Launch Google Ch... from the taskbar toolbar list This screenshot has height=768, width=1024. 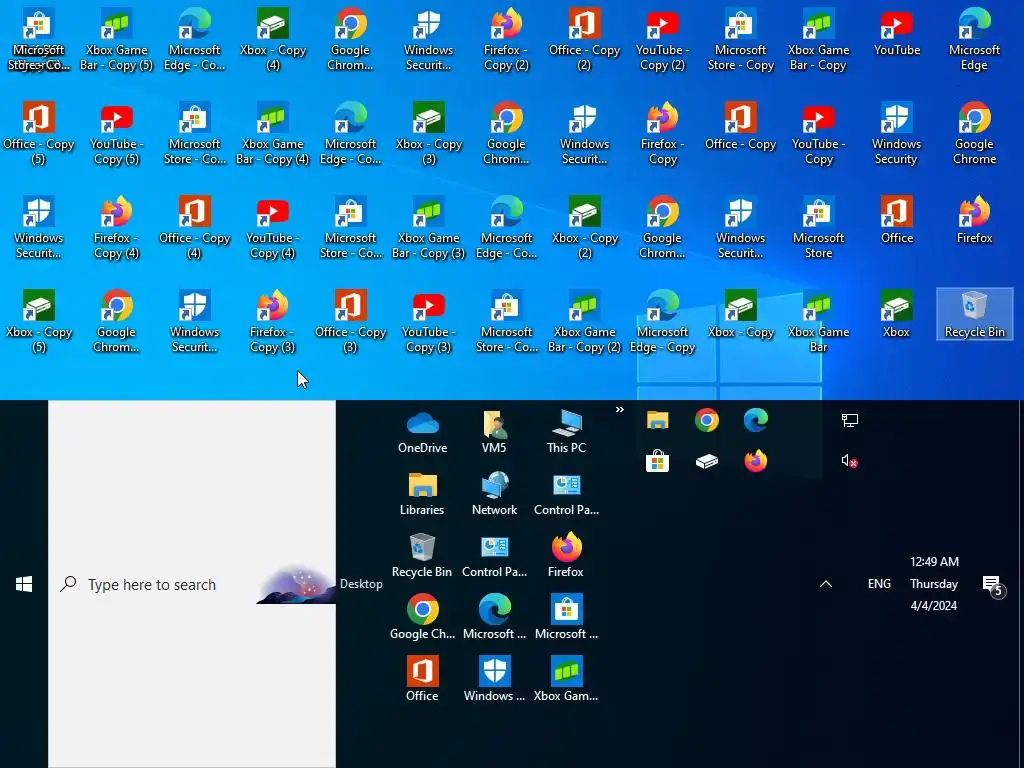[x=423, y=618]
